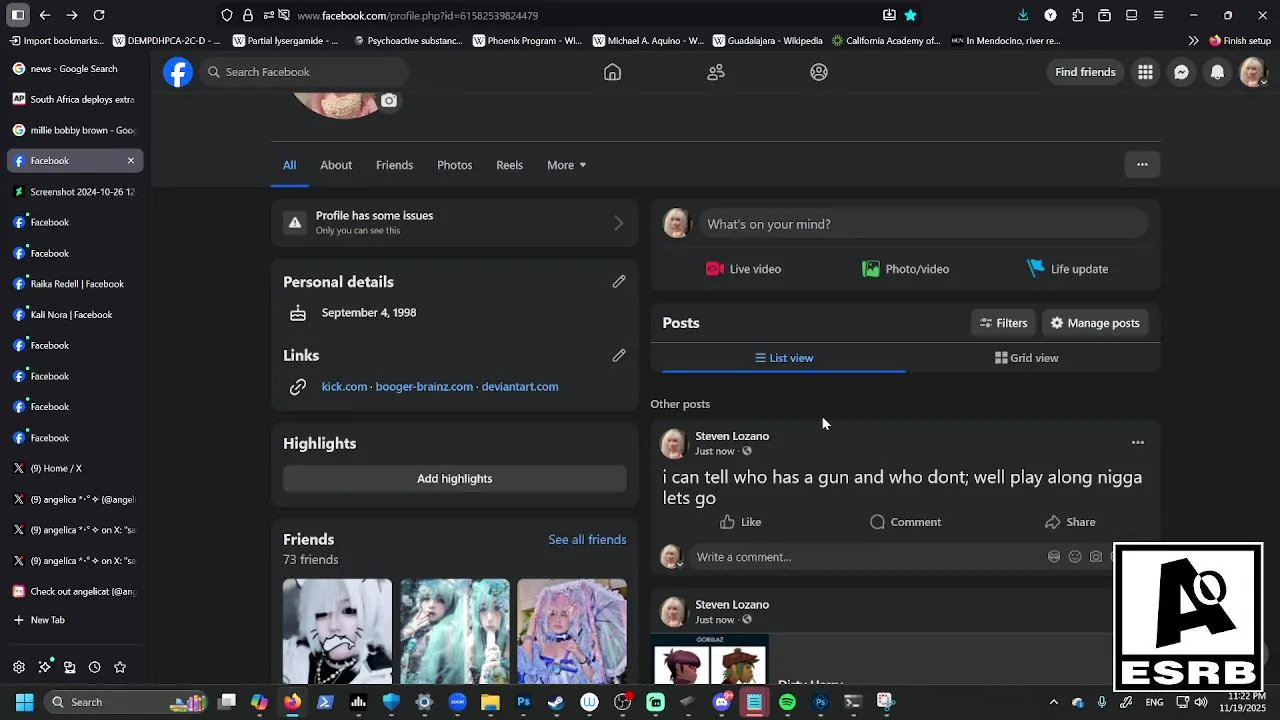
Task: Attach photo in the comment box
Action: click(1096, 557)
